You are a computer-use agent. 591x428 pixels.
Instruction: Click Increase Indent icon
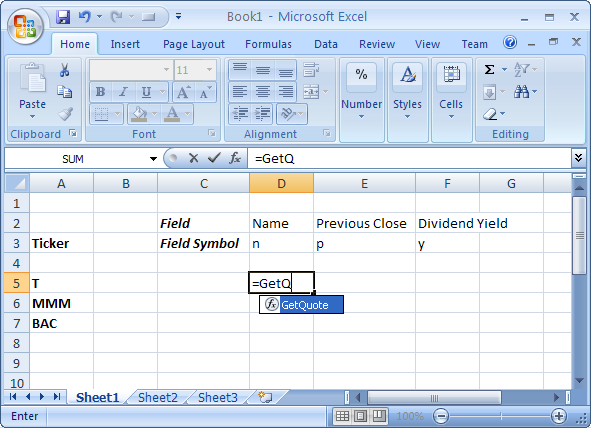[x=262, y=113]
